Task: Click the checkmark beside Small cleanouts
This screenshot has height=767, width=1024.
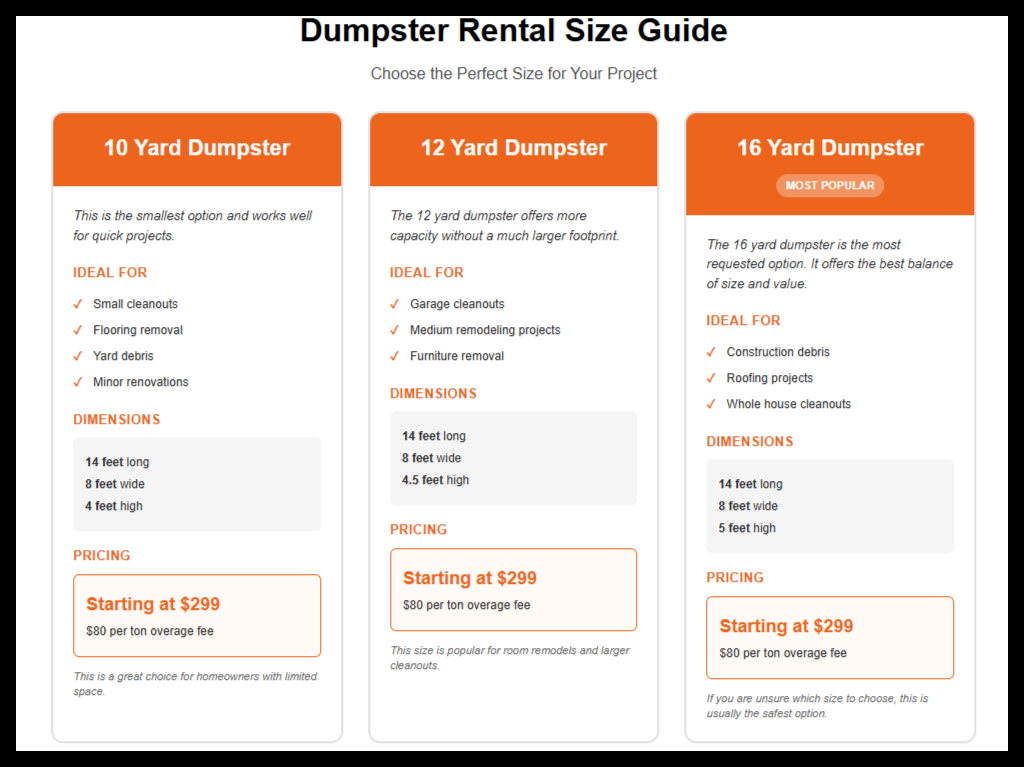Action: pos(79,304)
